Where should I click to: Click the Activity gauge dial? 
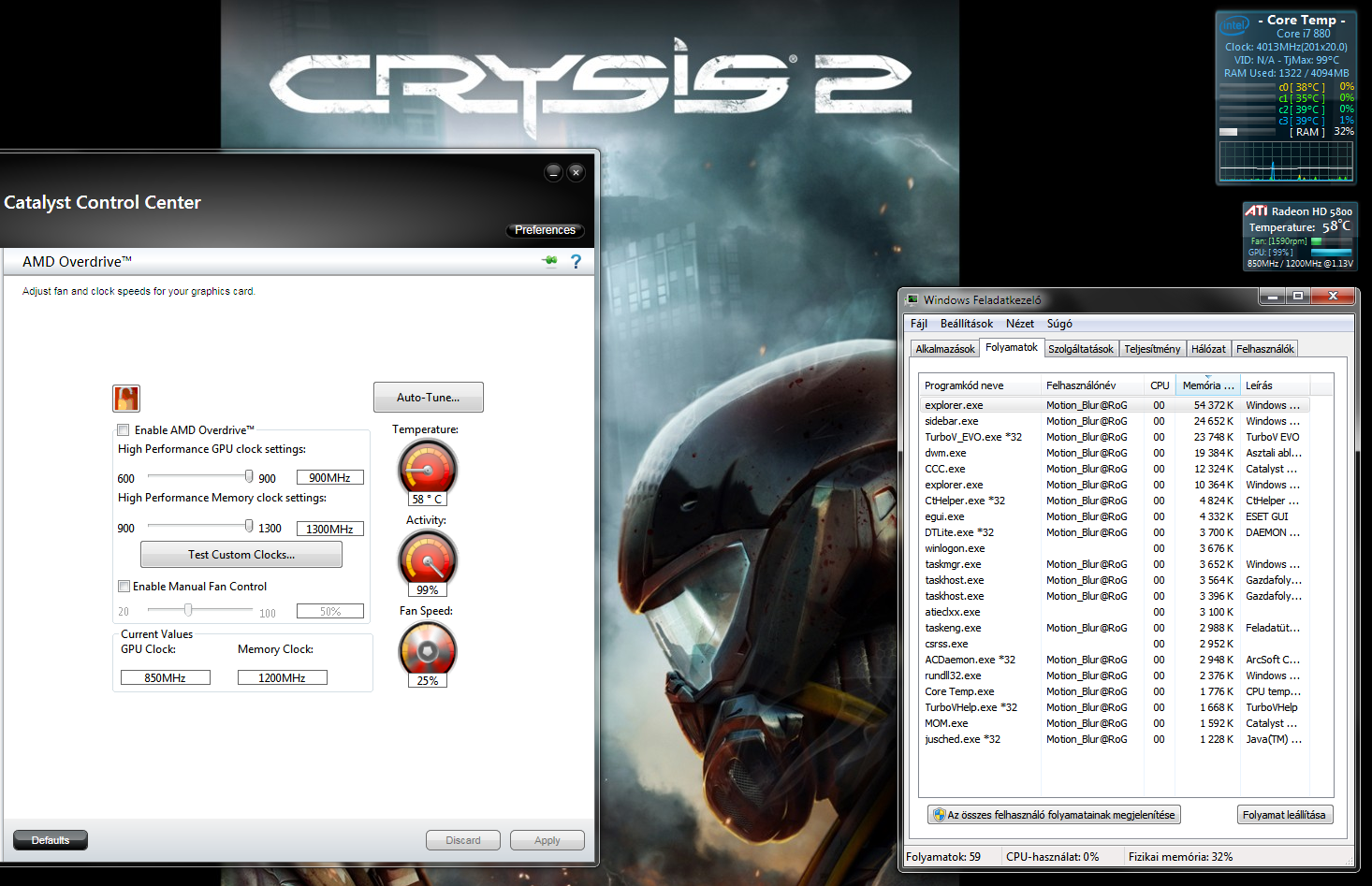point(428,558)
